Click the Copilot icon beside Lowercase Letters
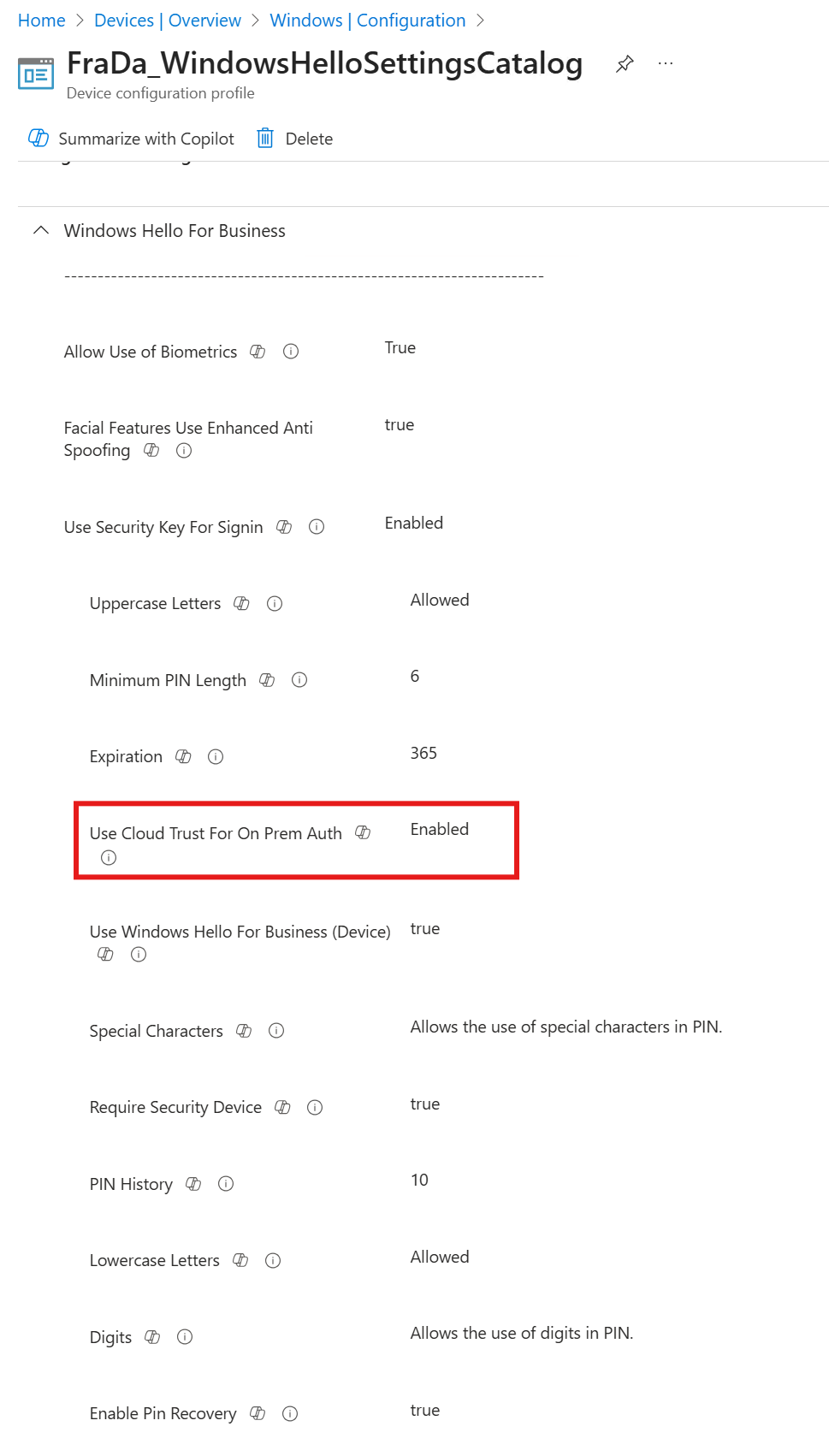Viewport: 829px width, 1456px height. 240,1259
